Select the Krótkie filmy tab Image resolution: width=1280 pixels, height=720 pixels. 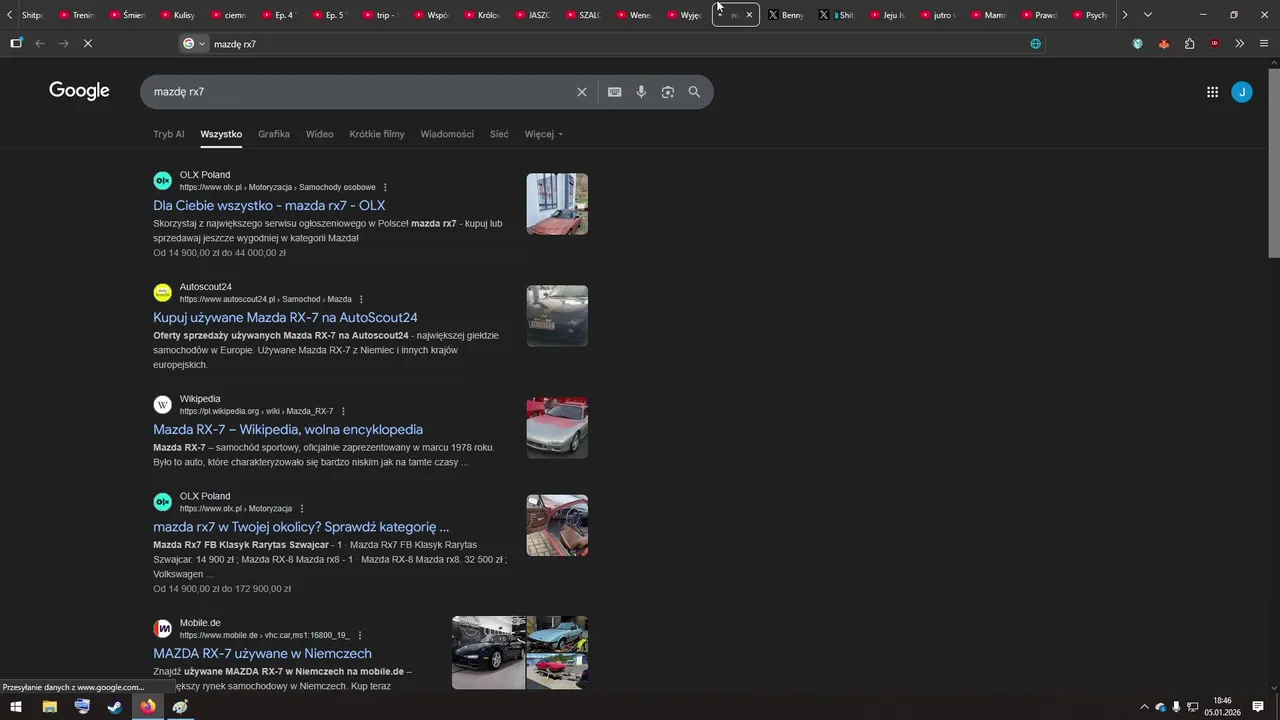coord(377,134)
